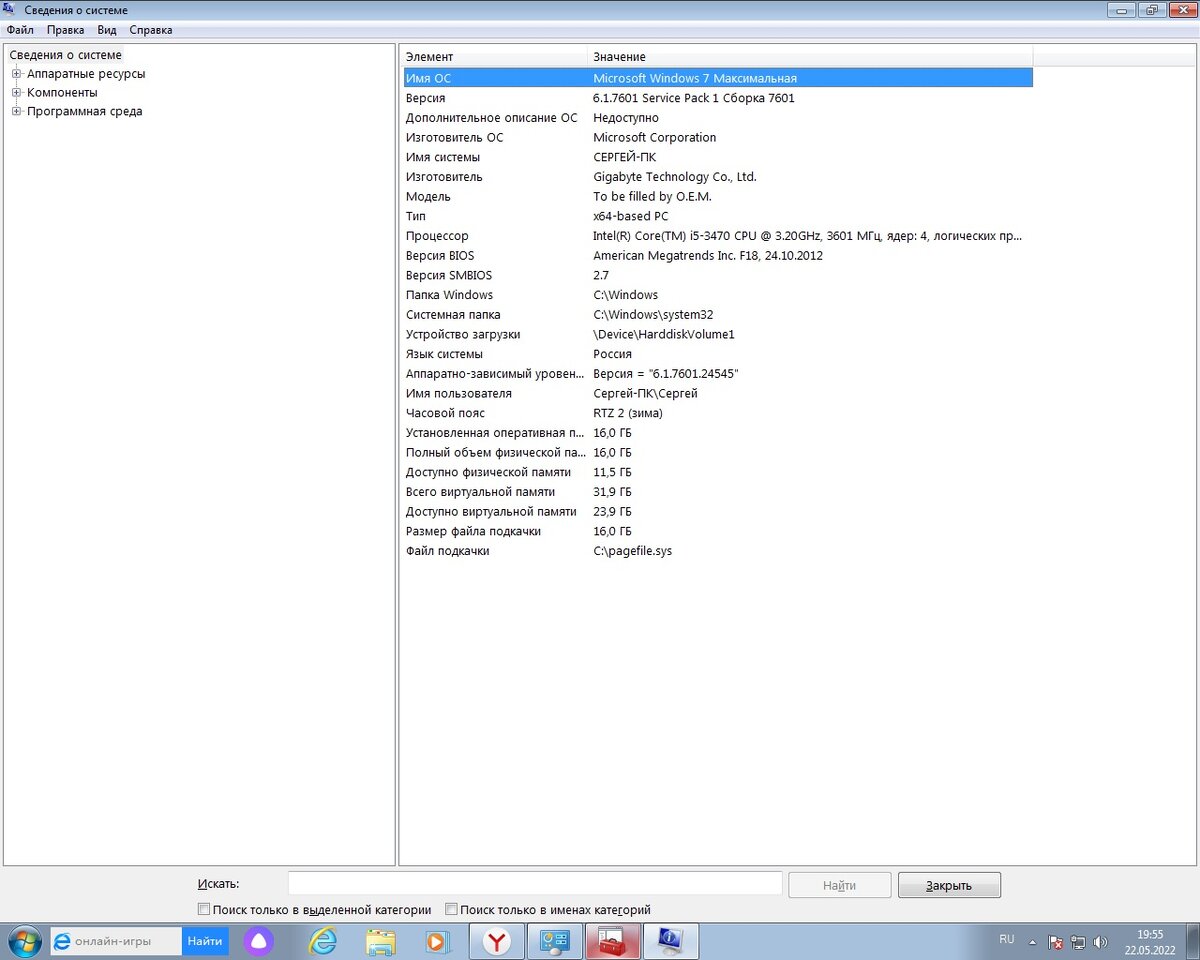
Task: Launch Yandex Browser from the taskbar
Action: [497, 941]
